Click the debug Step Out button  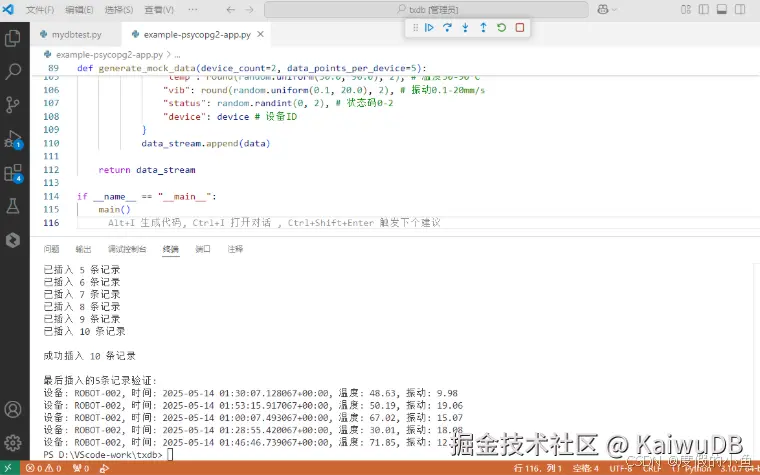pos(483,28)
